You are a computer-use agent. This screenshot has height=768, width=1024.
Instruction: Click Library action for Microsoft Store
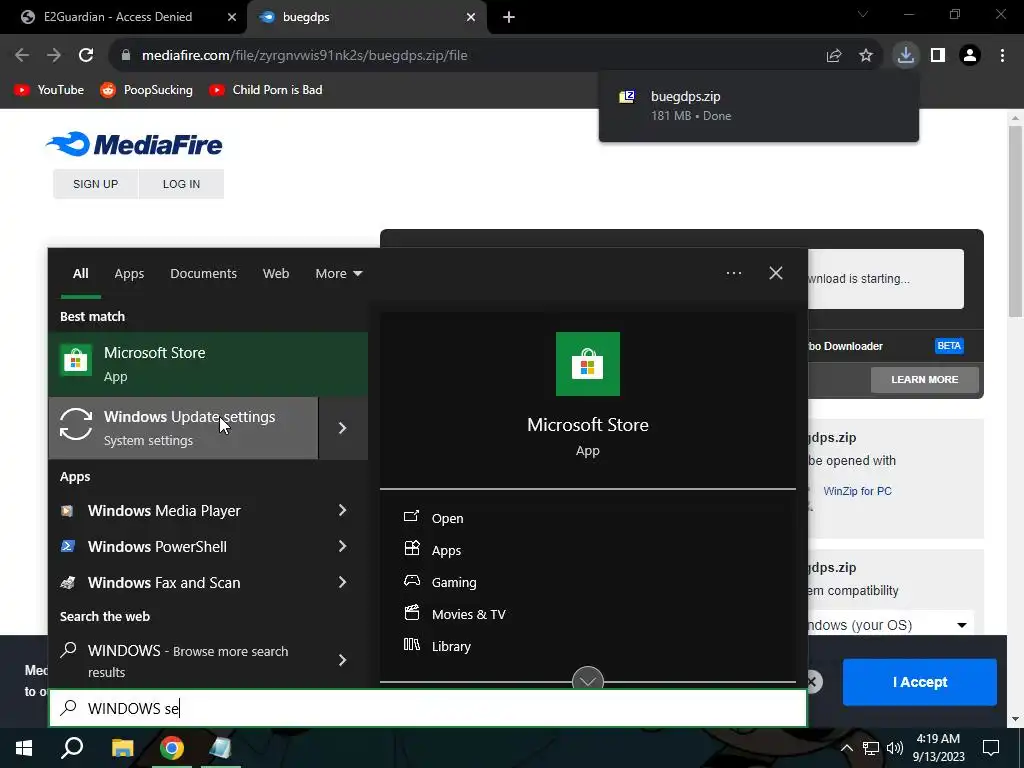[x=451, y=646]
